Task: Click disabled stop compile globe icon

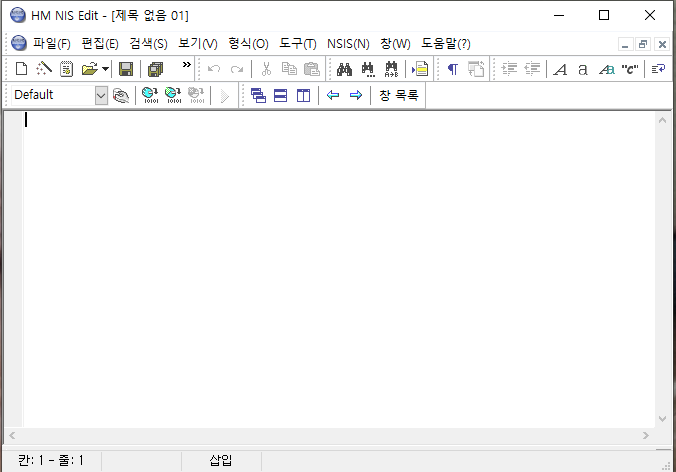Action: tap(196, 95)
